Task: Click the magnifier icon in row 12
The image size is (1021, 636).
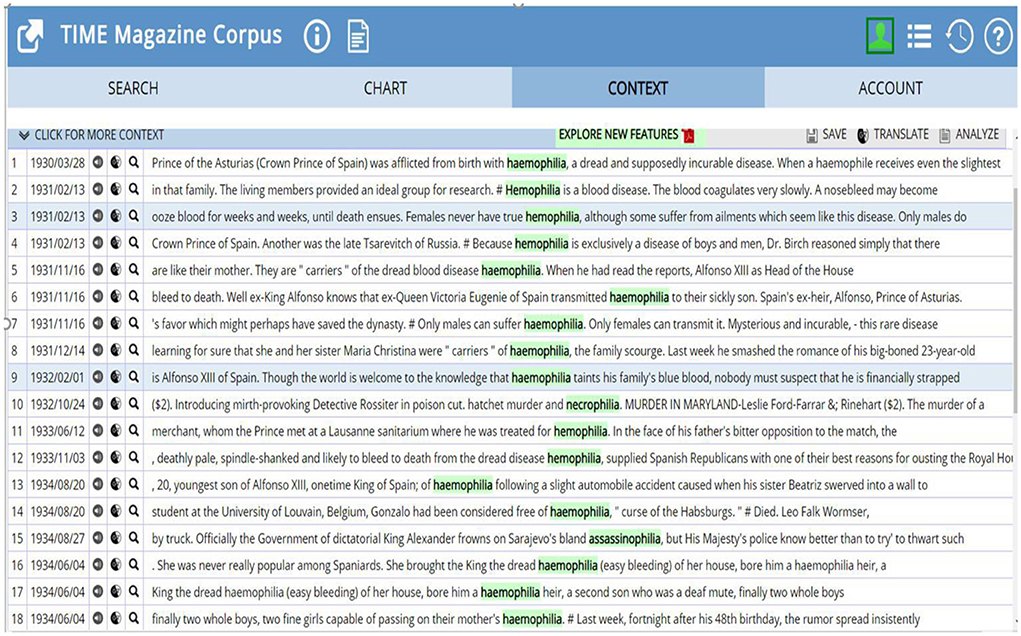Action: pos(134,458)
